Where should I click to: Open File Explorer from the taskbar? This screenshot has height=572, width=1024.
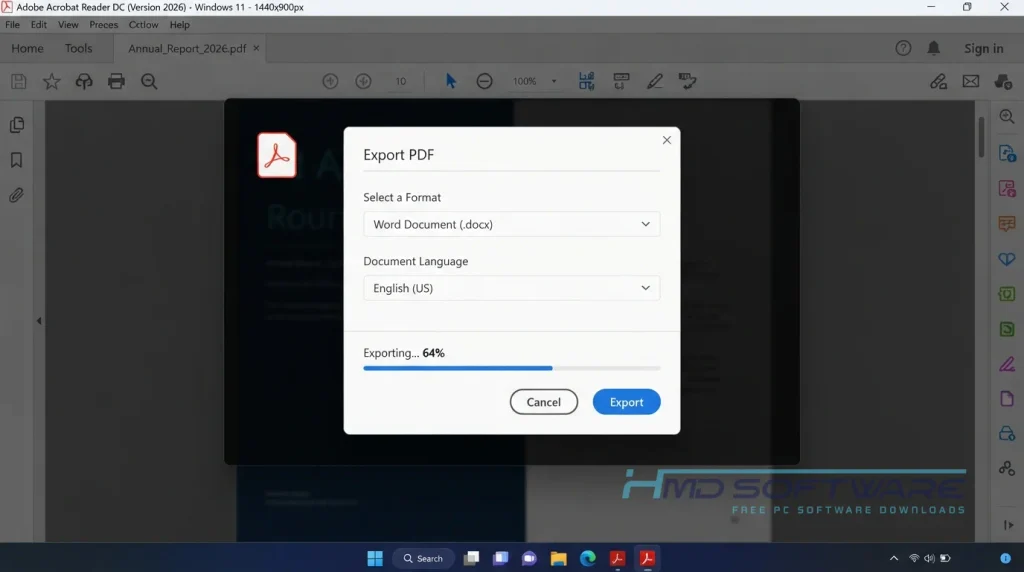[558, 558]
